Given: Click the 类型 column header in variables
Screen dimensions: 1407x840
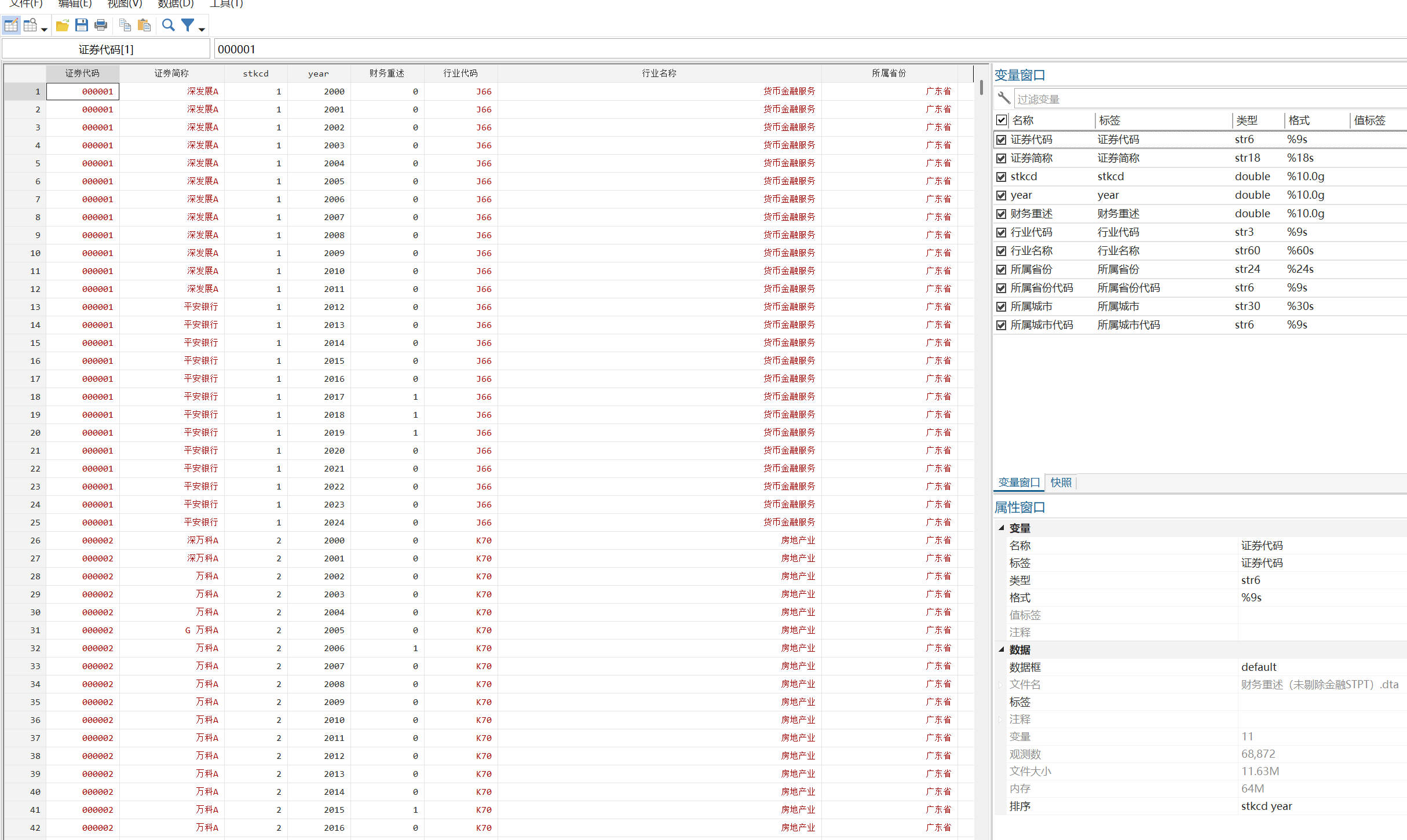Looking at the screenshot, I should click(x=1247, y=120).
